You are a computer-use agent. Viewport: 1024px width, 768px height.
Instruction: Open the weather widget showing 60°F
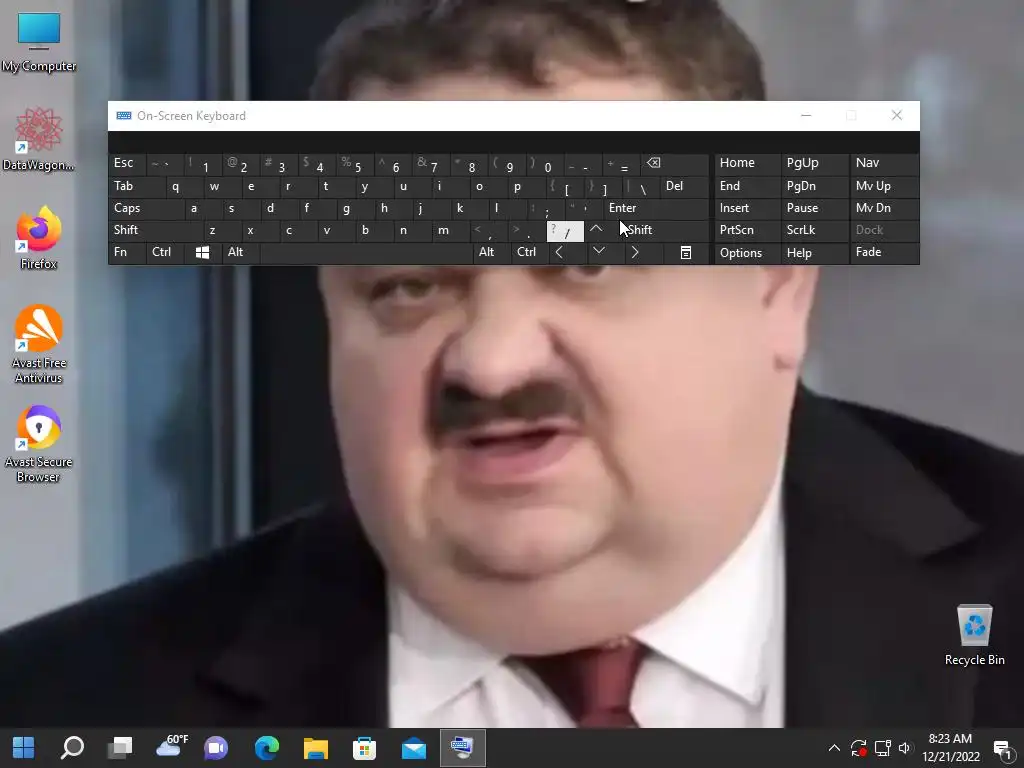(x=171, y=748)
